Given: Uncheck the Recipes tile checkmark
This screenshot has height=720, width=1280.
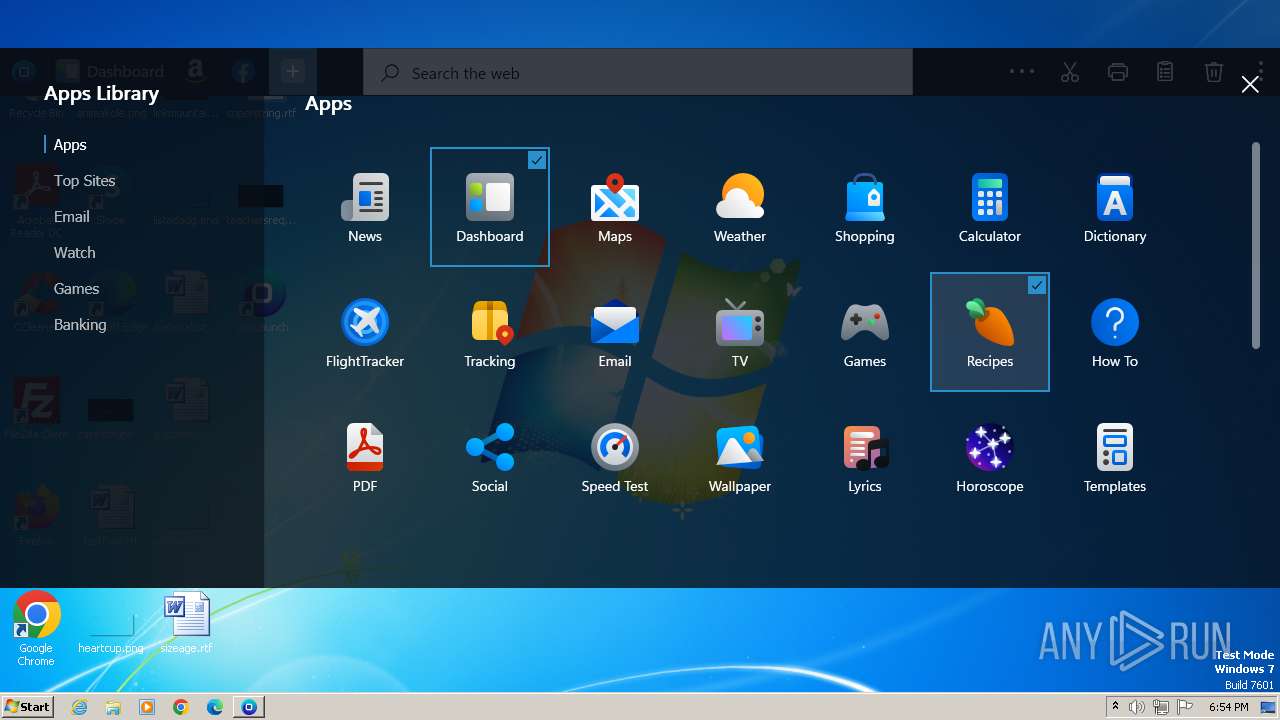Looking at the screenshot, I should pos(1037,285).
